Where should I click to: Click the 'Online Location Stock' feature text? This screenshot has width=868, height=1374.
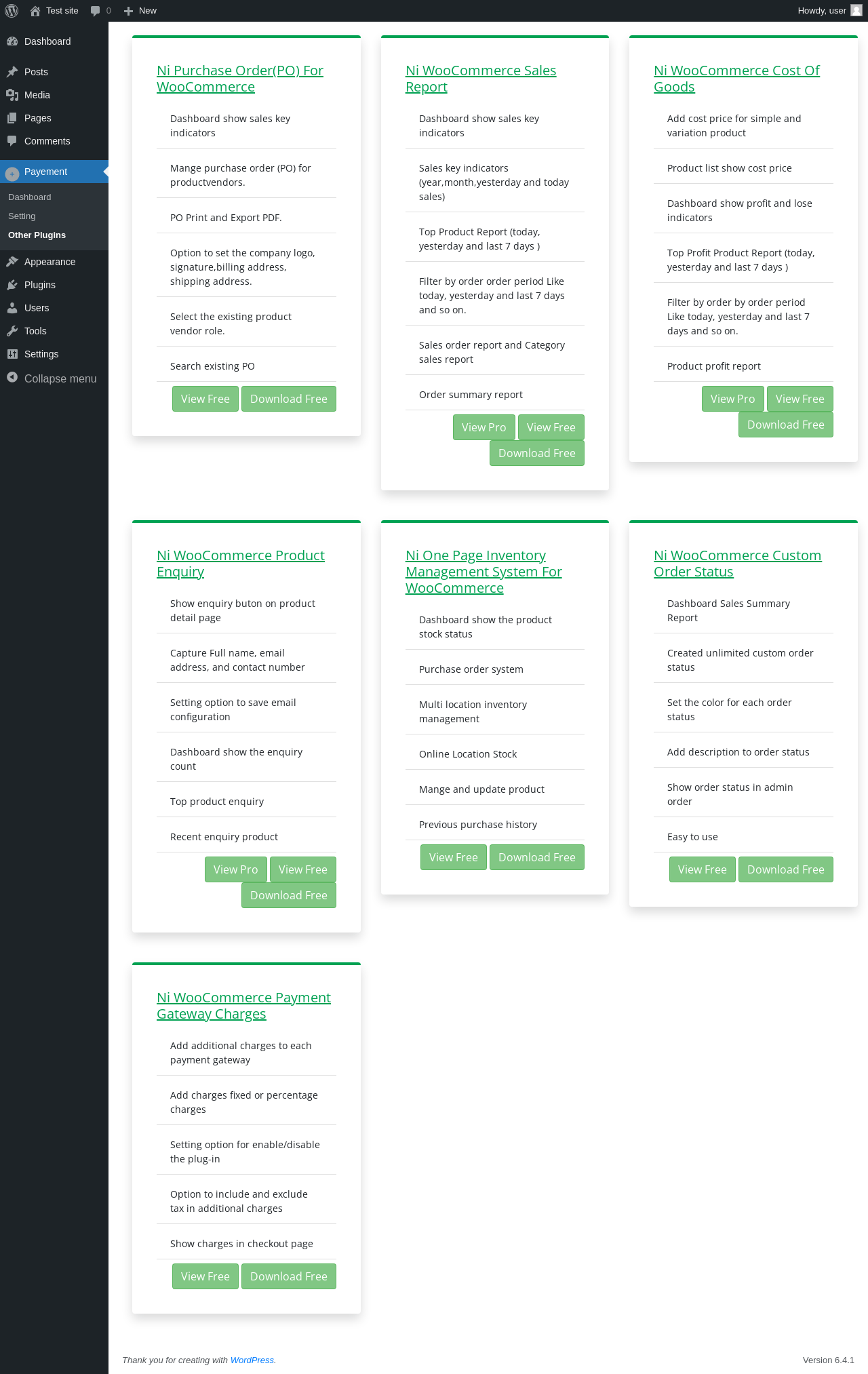468,754
